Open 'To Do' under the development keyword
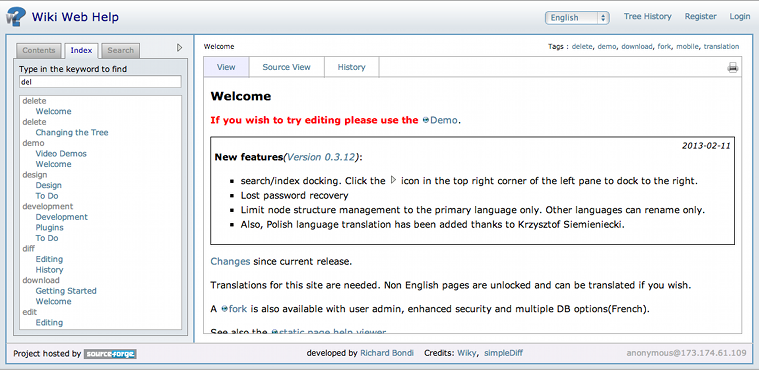Viewport: 759px width, 370px height. (x=47, y=238)
